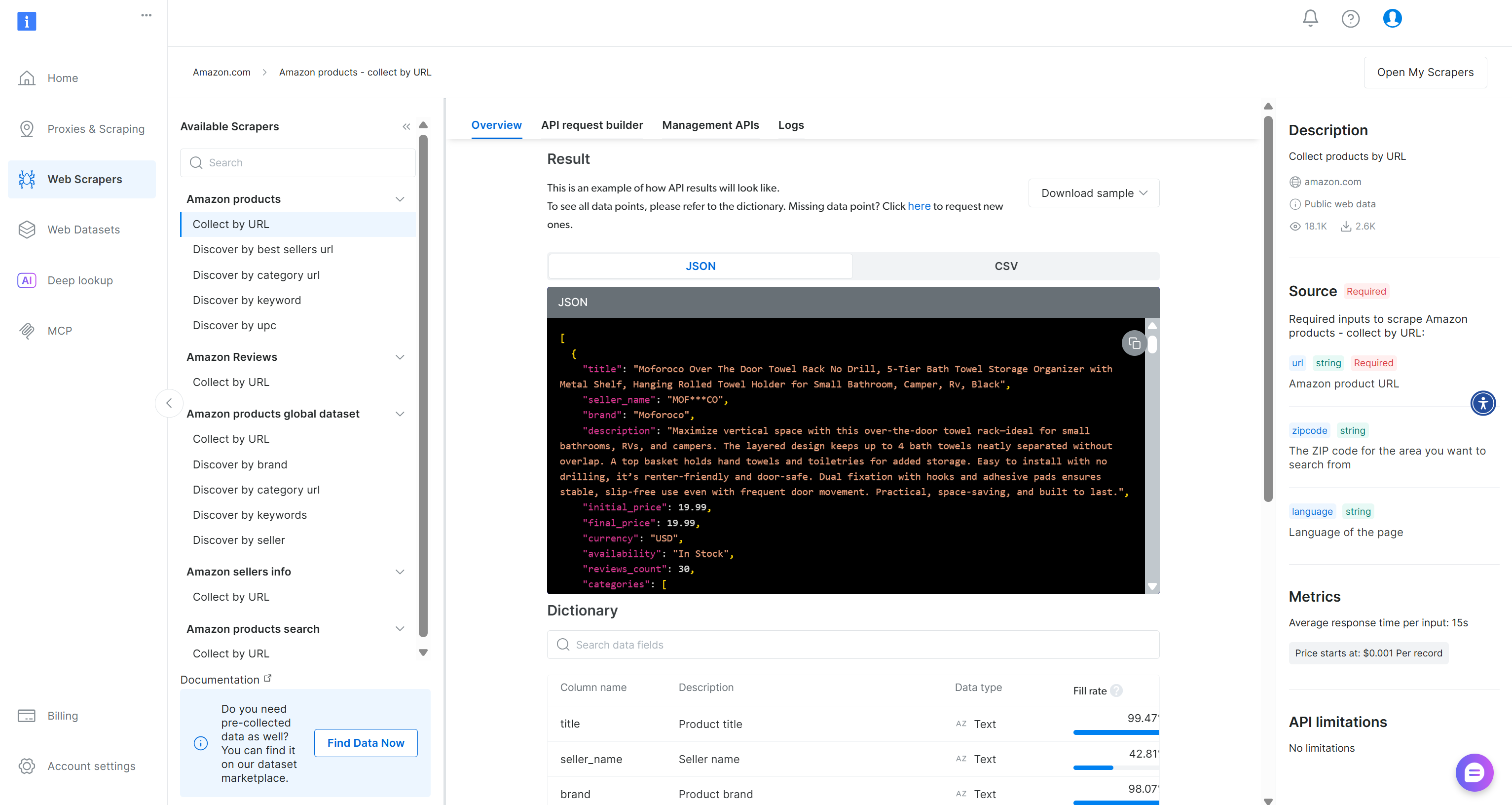Switch the result format to CSV
1512x805 pixels.
1005,266
